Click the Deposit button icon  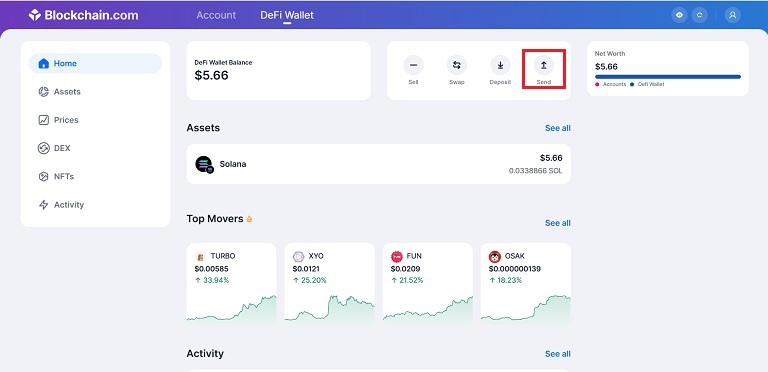tap(500, 65)
